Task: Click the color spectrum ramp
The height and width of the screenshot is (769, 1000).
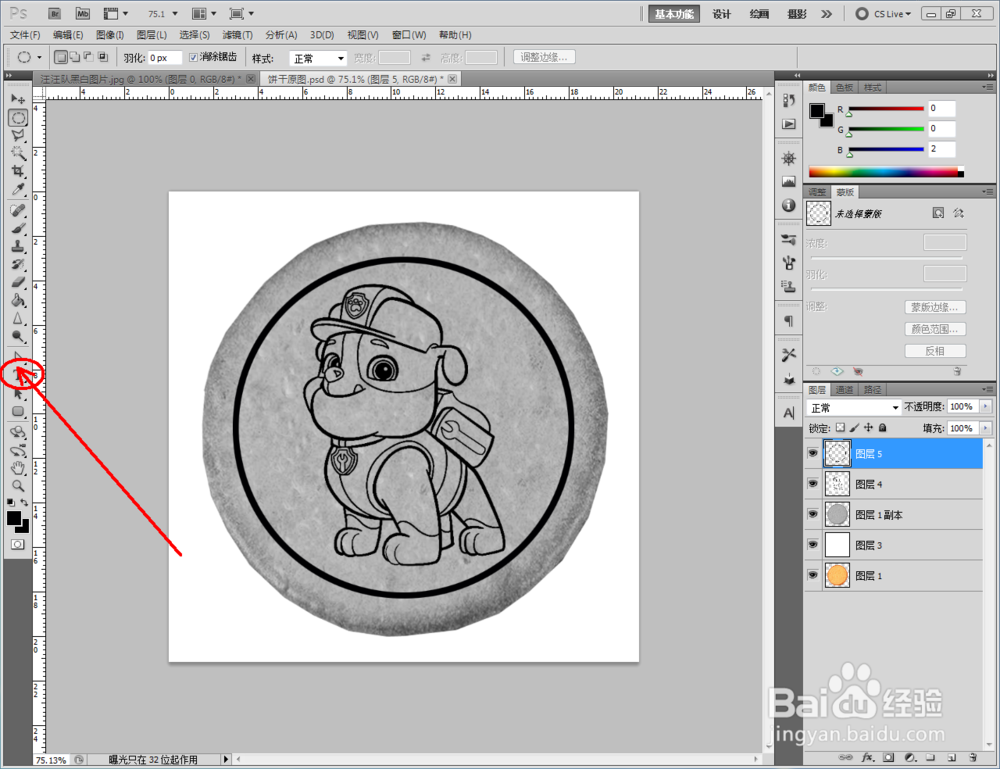Action: coord(886,172)
